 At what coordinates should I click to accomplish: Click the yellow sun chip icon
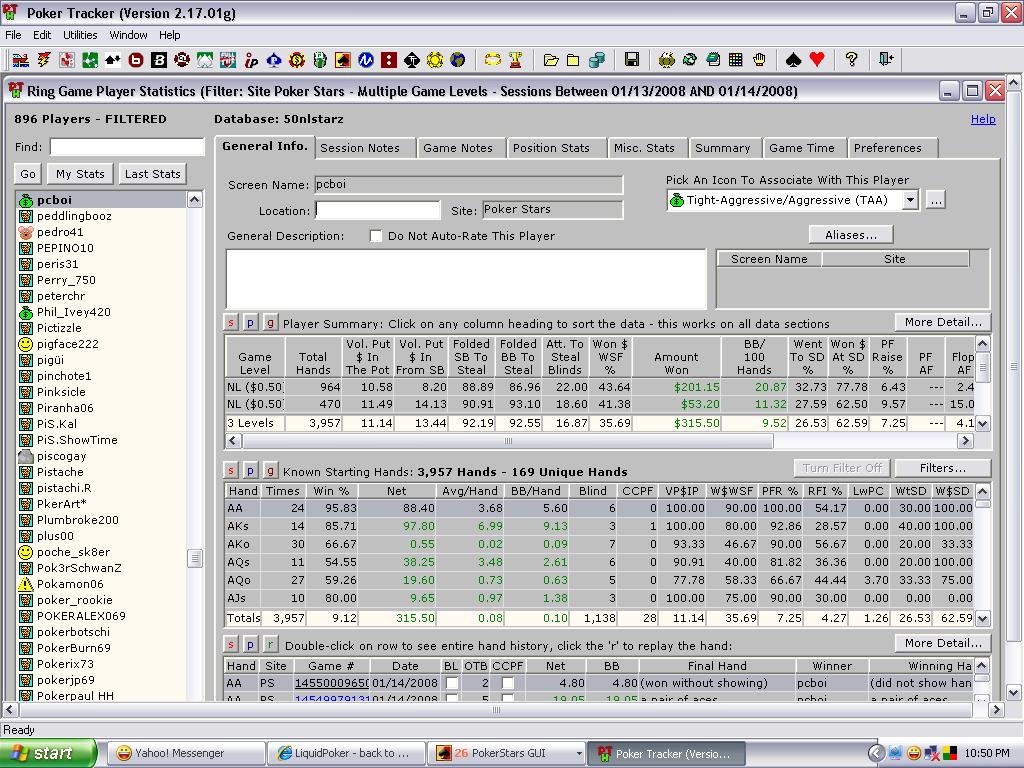(x=435, y=60)
